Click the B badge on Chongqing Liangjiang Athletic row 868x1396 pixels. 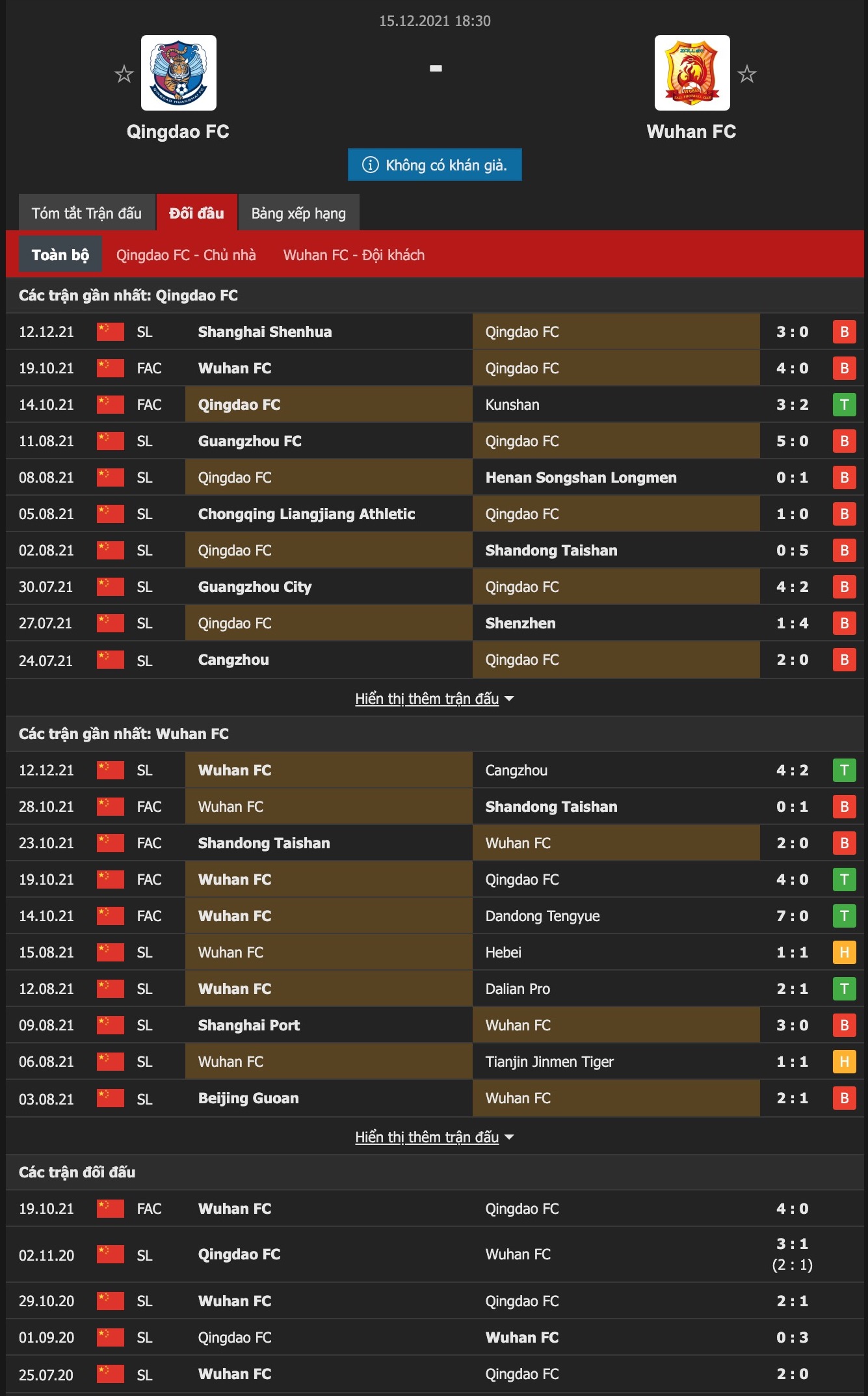(844, 514)
